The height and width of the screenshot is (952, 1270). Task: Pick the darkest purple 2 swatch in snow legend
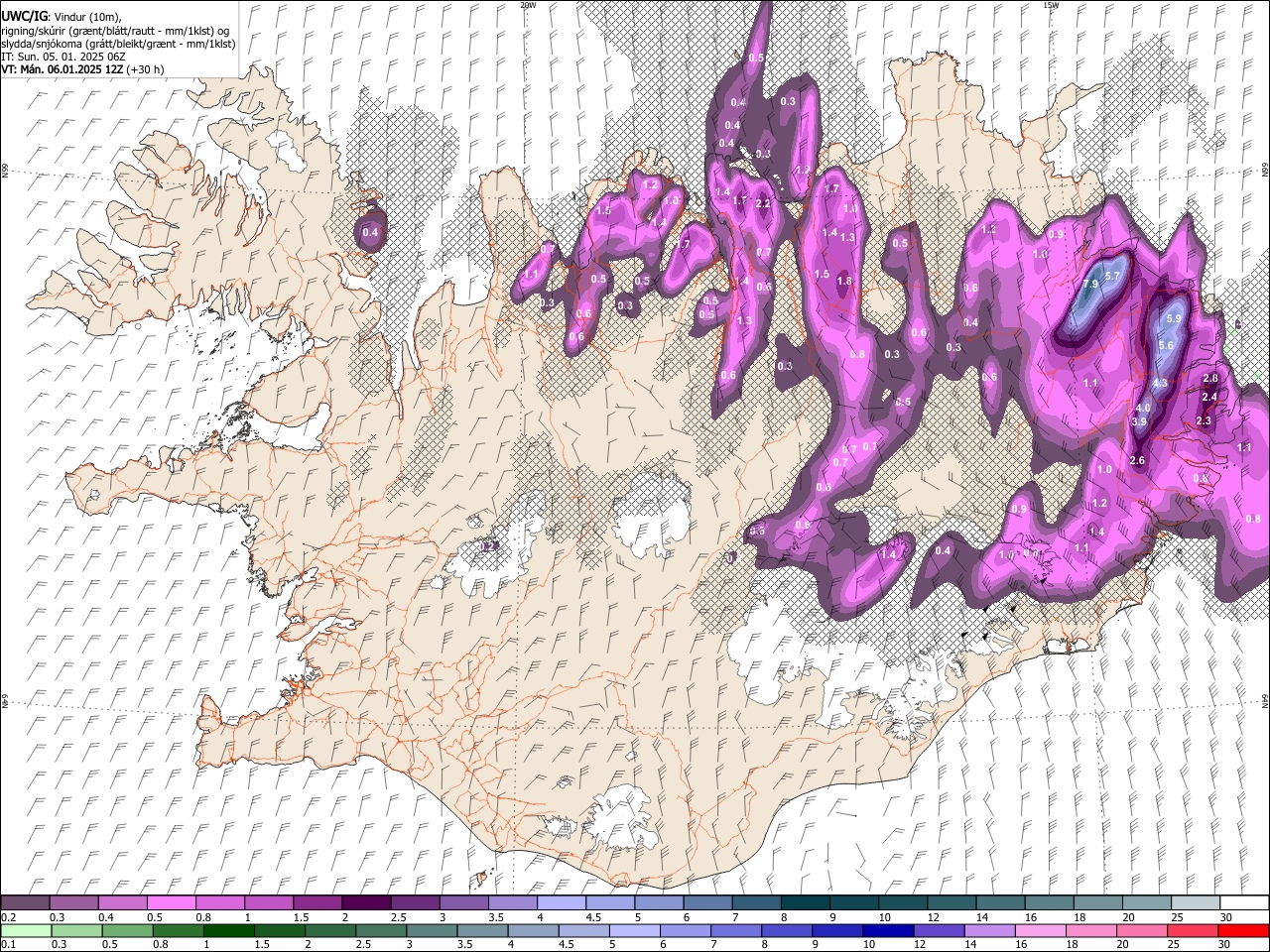[366, 902]
